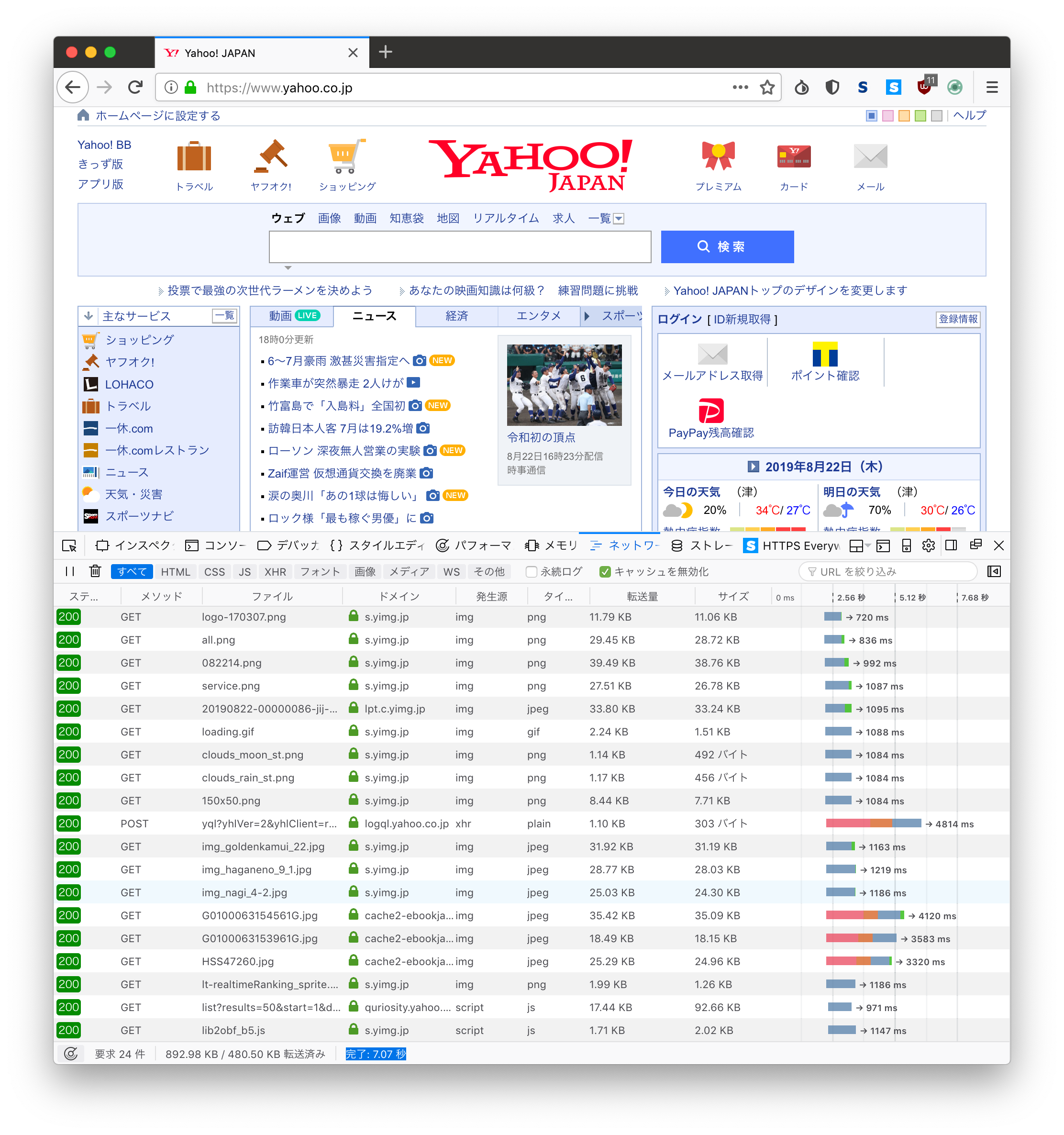Open devtools settings gear

pyautogui.click(x=928, y=546)
